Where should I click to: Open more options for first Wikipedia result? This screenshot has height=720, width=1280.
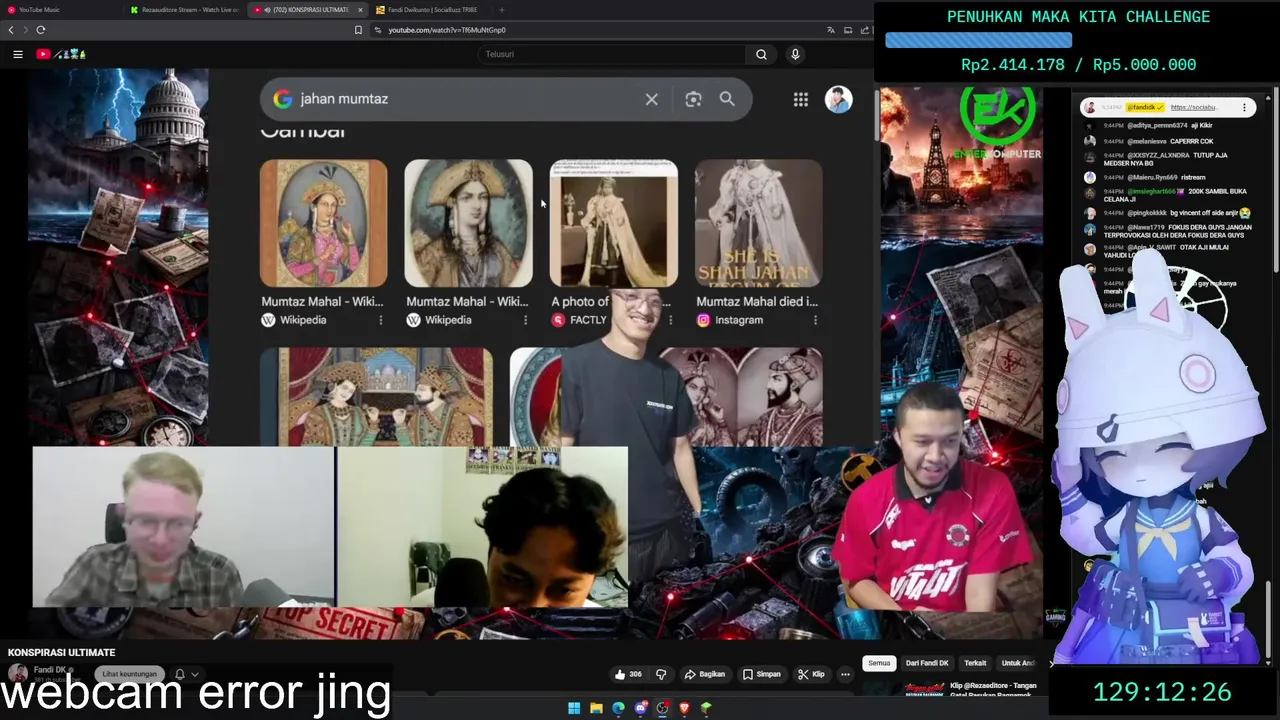coord(380,320)
